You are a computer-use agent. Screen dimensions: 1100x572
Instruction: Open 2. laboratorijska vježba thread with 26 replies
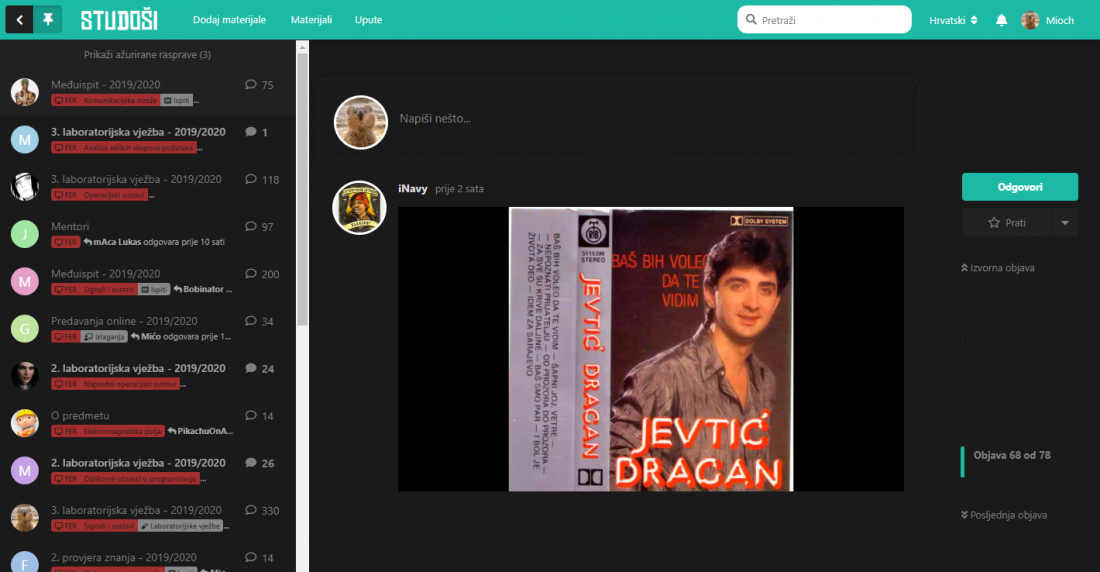(138, 463)
